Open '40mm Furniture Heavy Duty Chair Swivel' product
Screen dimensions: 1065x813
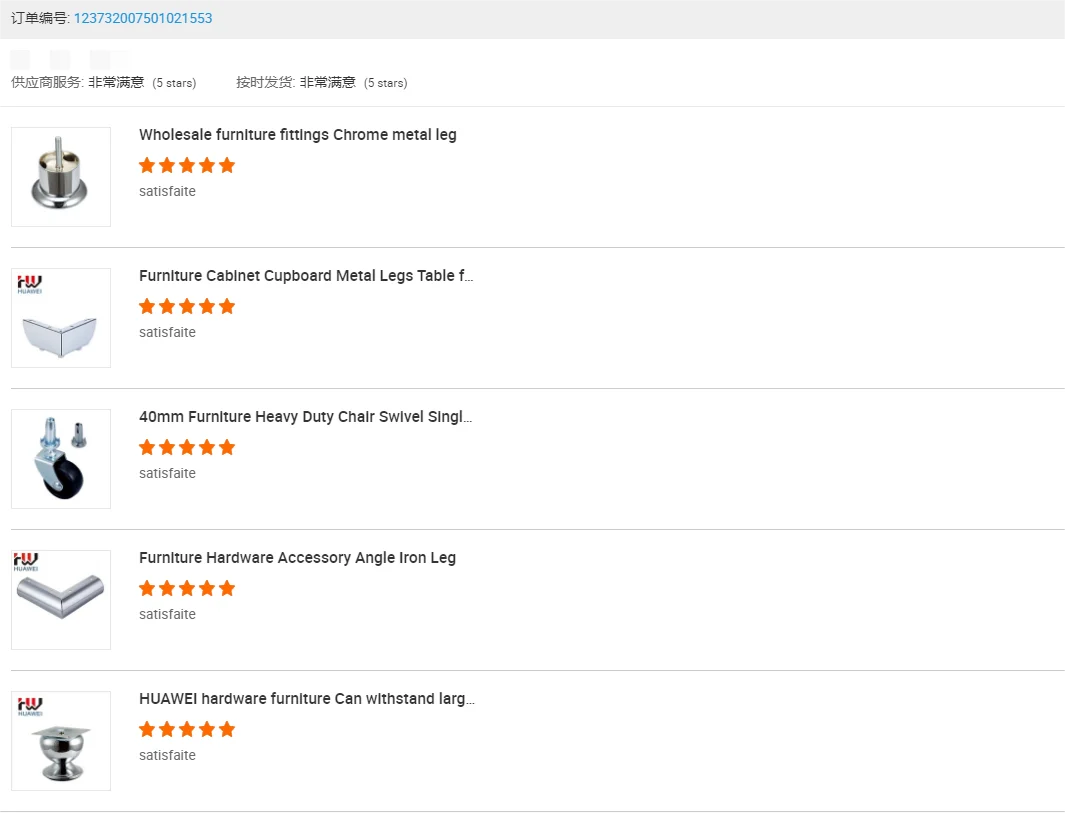coord(305,417)
